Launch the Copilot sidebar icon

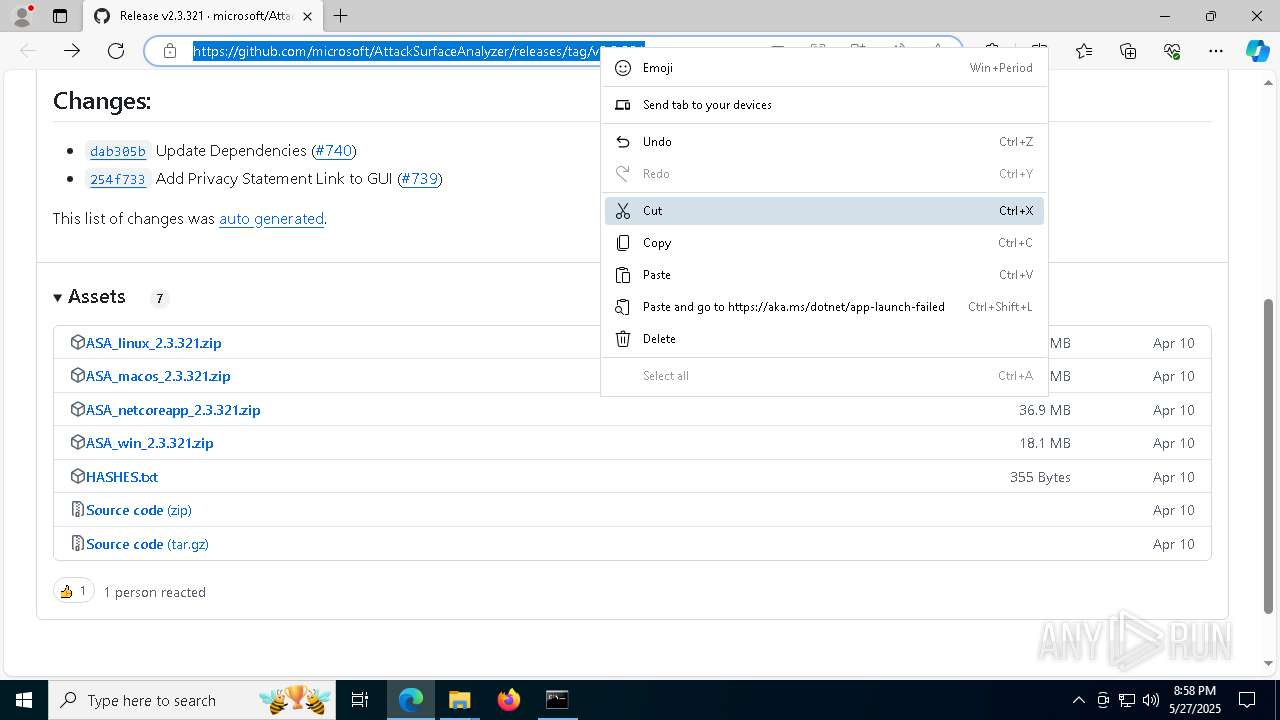point(1257,51)
